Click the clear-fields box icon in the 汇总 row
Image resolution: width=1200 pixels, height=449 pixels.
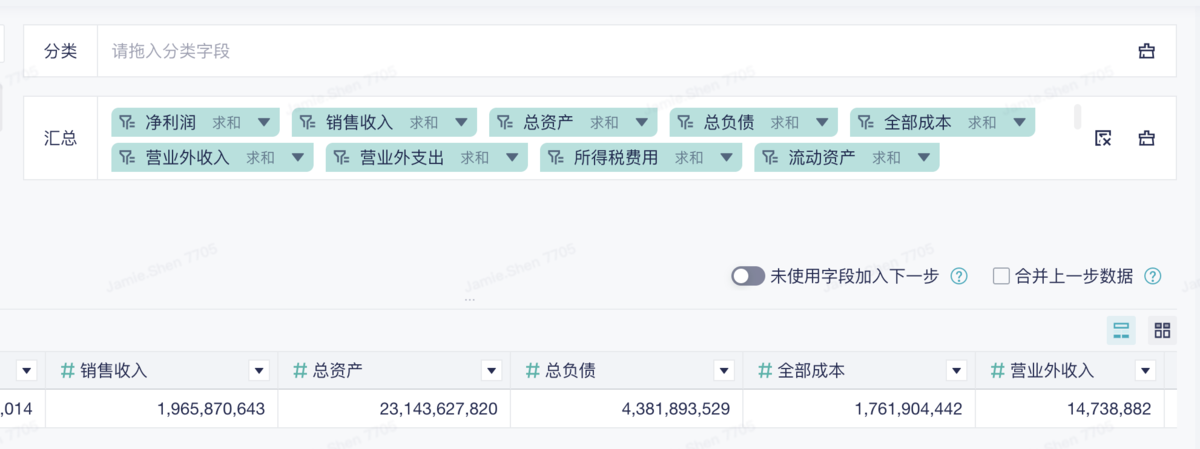(1146, 139)
